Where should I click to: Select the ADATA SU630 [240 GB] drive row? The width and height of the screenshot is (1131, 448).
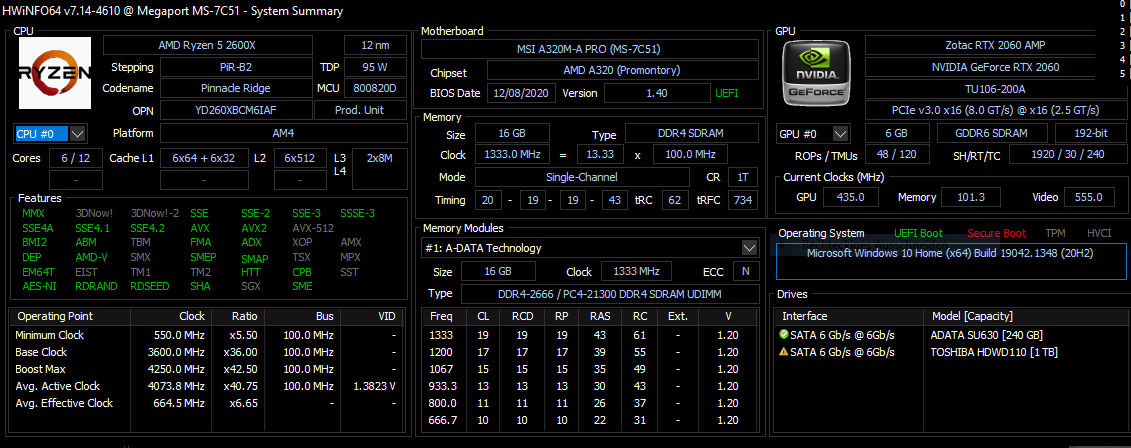[x=951, y=335]
